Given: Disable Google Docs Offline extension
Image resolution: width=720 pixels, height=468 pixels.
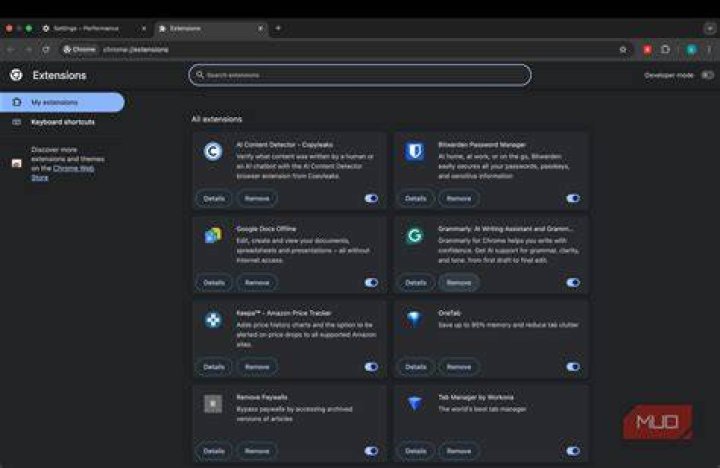Looking at the screenshot, I should (x=371, y=282).
